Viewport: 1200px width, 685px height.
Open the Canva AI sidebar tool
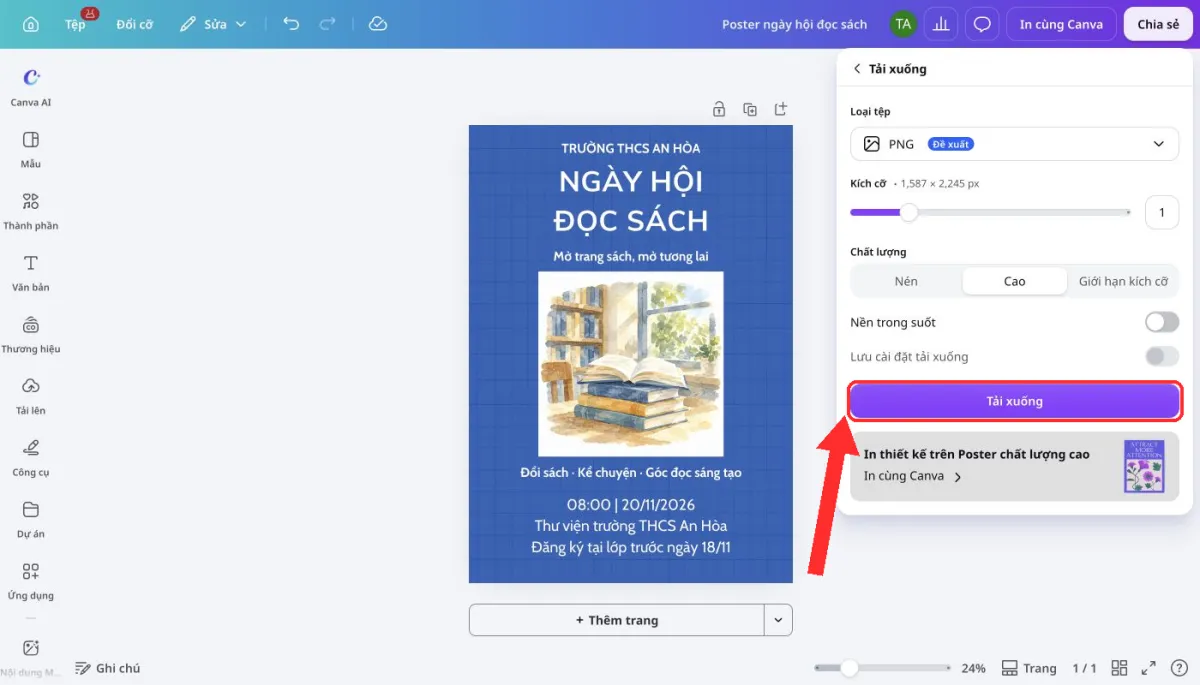pos(31,86)
